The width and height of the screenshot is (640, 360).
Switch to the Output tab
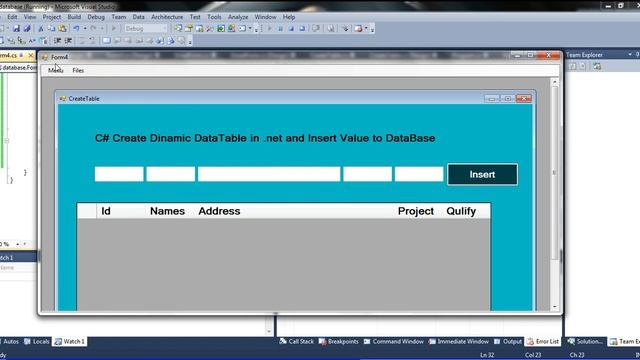[508, 341]
